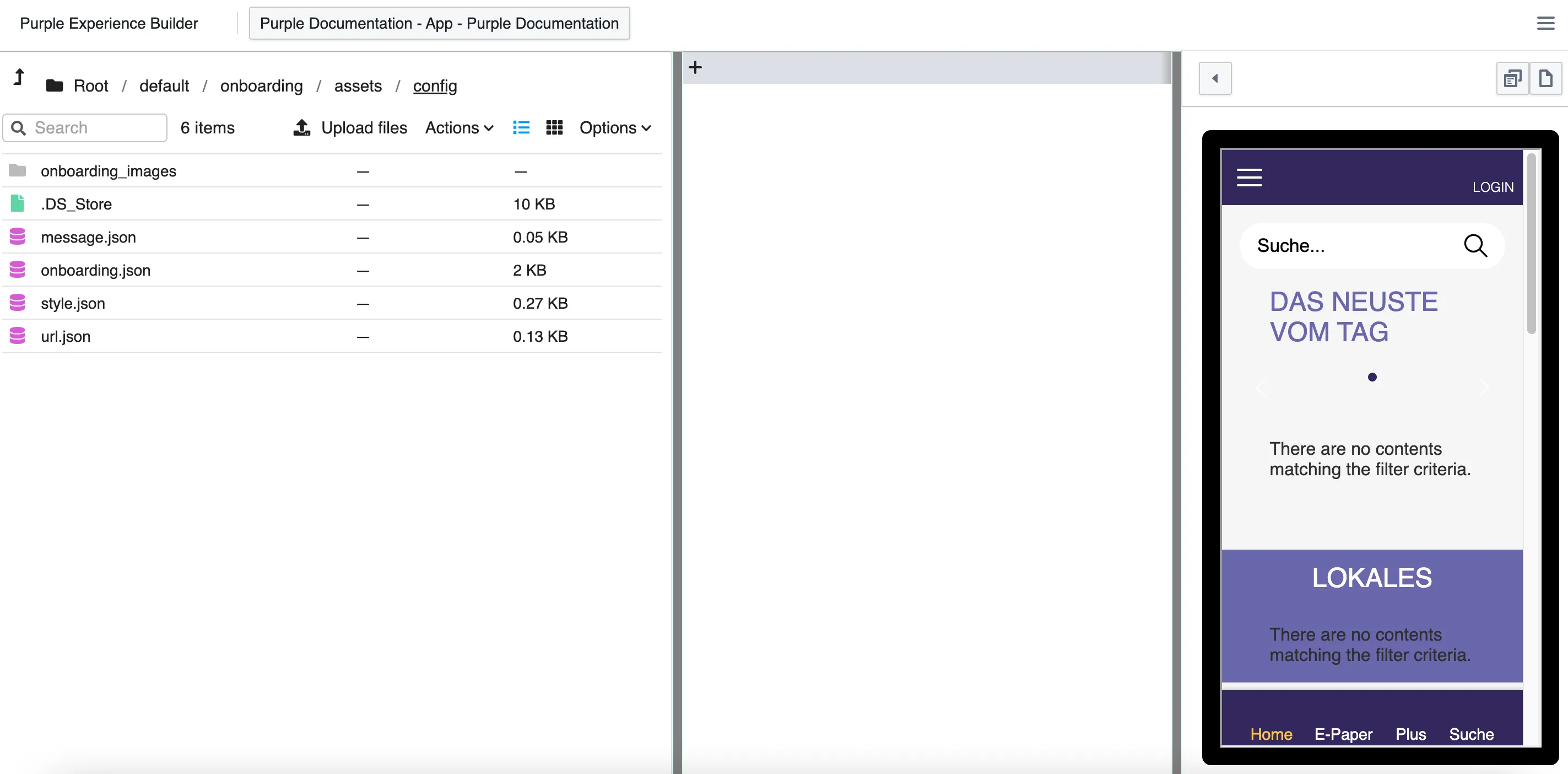Go up one folder level arrow icon

coord(19,77)
